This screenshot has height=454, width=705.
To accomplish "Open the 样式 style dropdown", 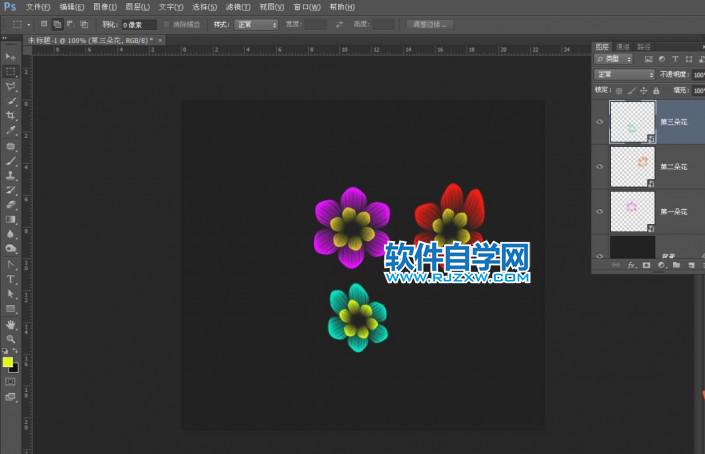I will click(256, 25).
